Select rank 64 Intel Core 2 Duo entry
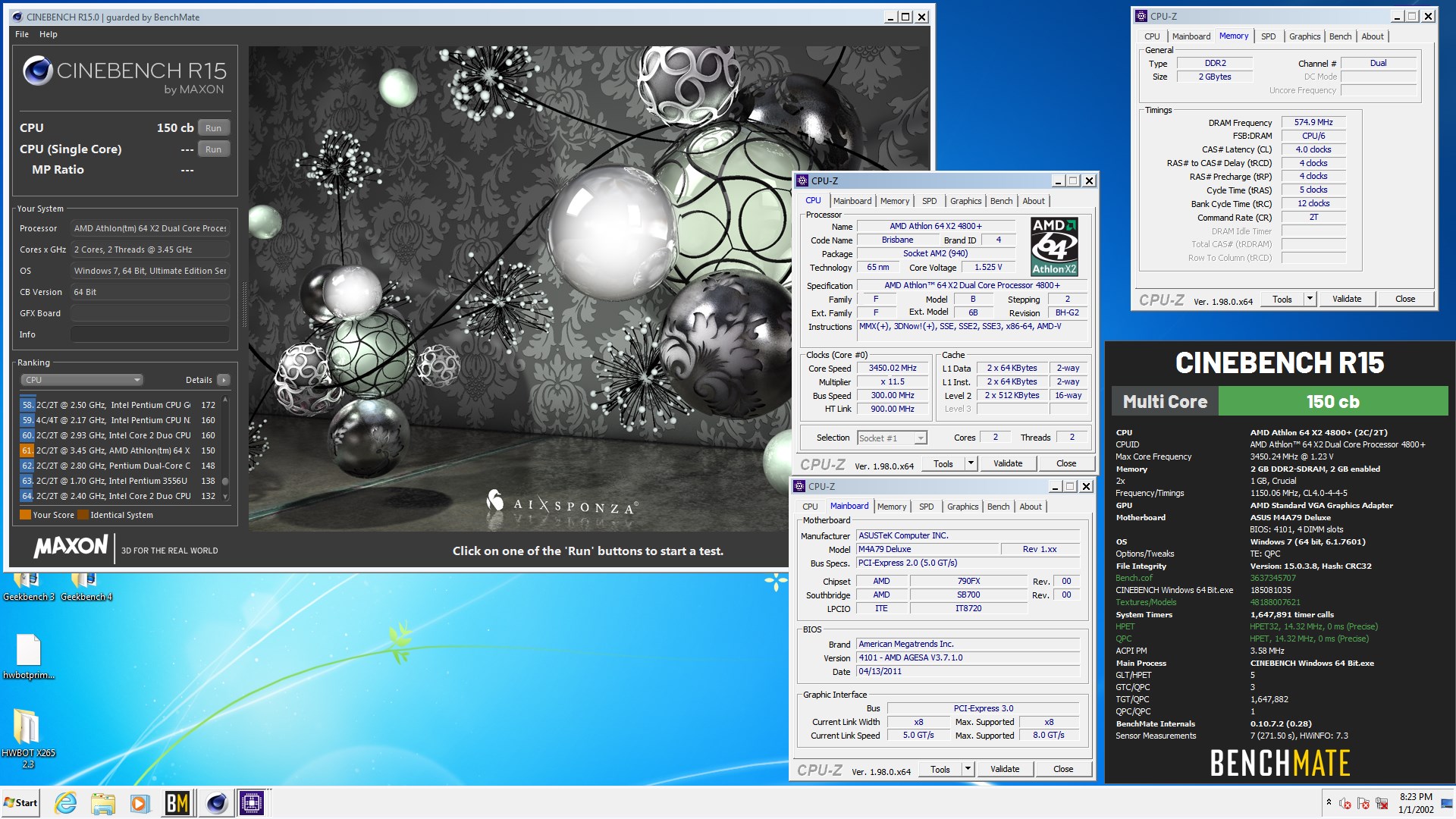The width and height of the screenshot is (1456, 819). pos(119,496)
